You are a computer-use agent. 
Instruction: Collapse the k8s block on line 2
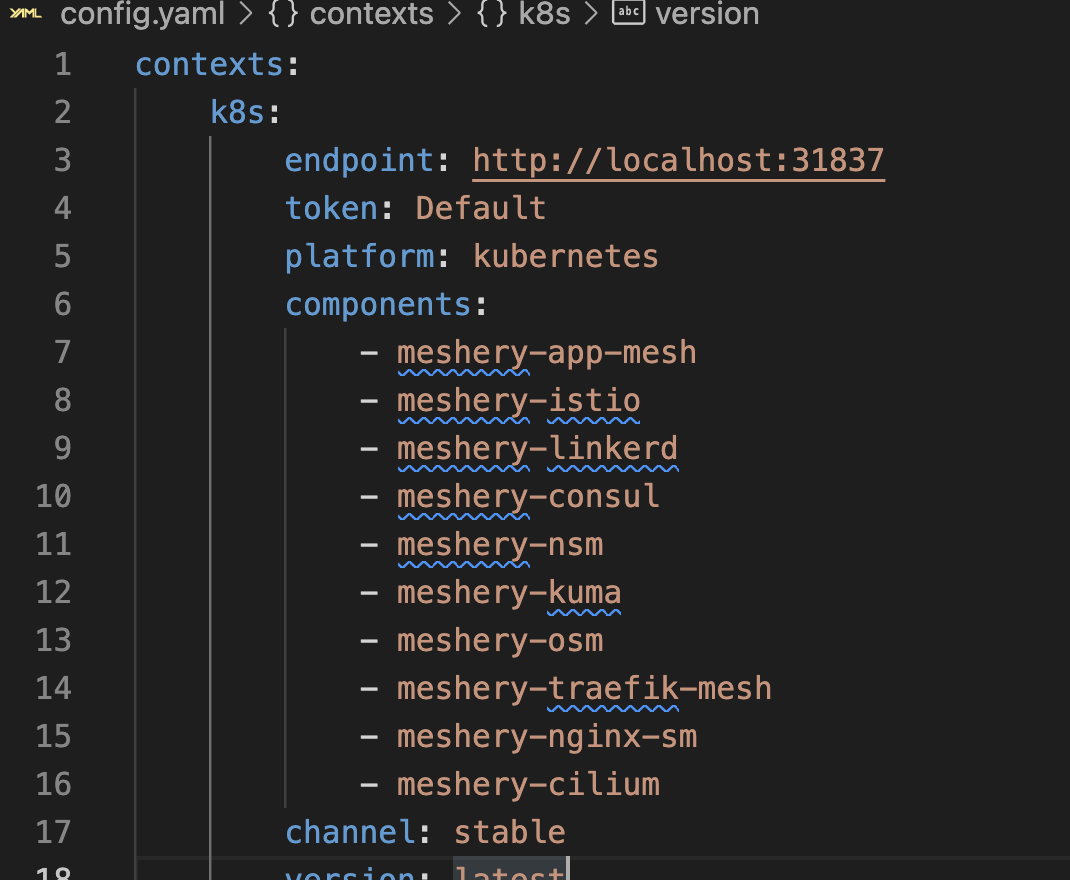tap(107, 112)
